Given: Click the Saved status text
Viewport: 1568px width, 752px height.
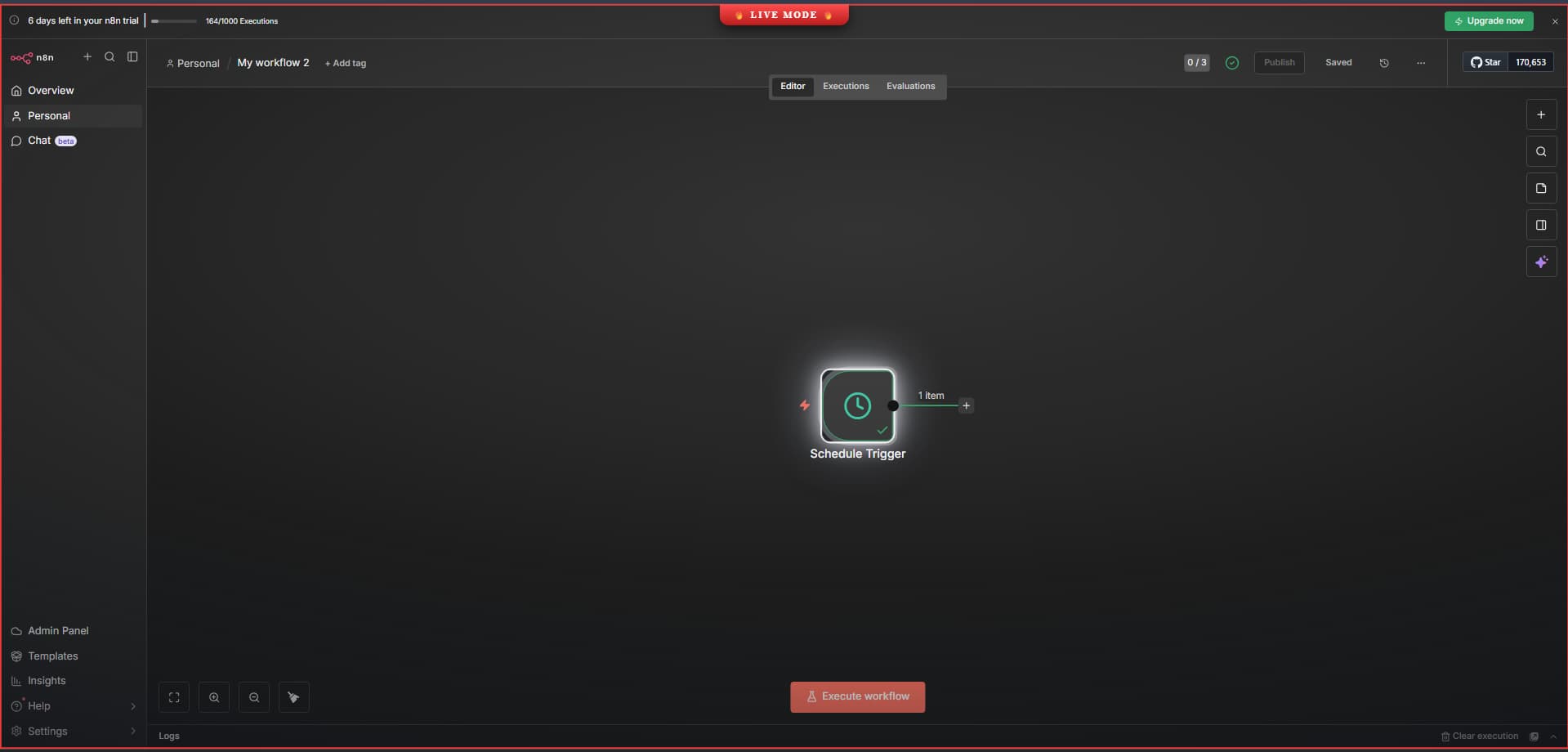Looking at the screenshot, I should tap(1338, 63).
